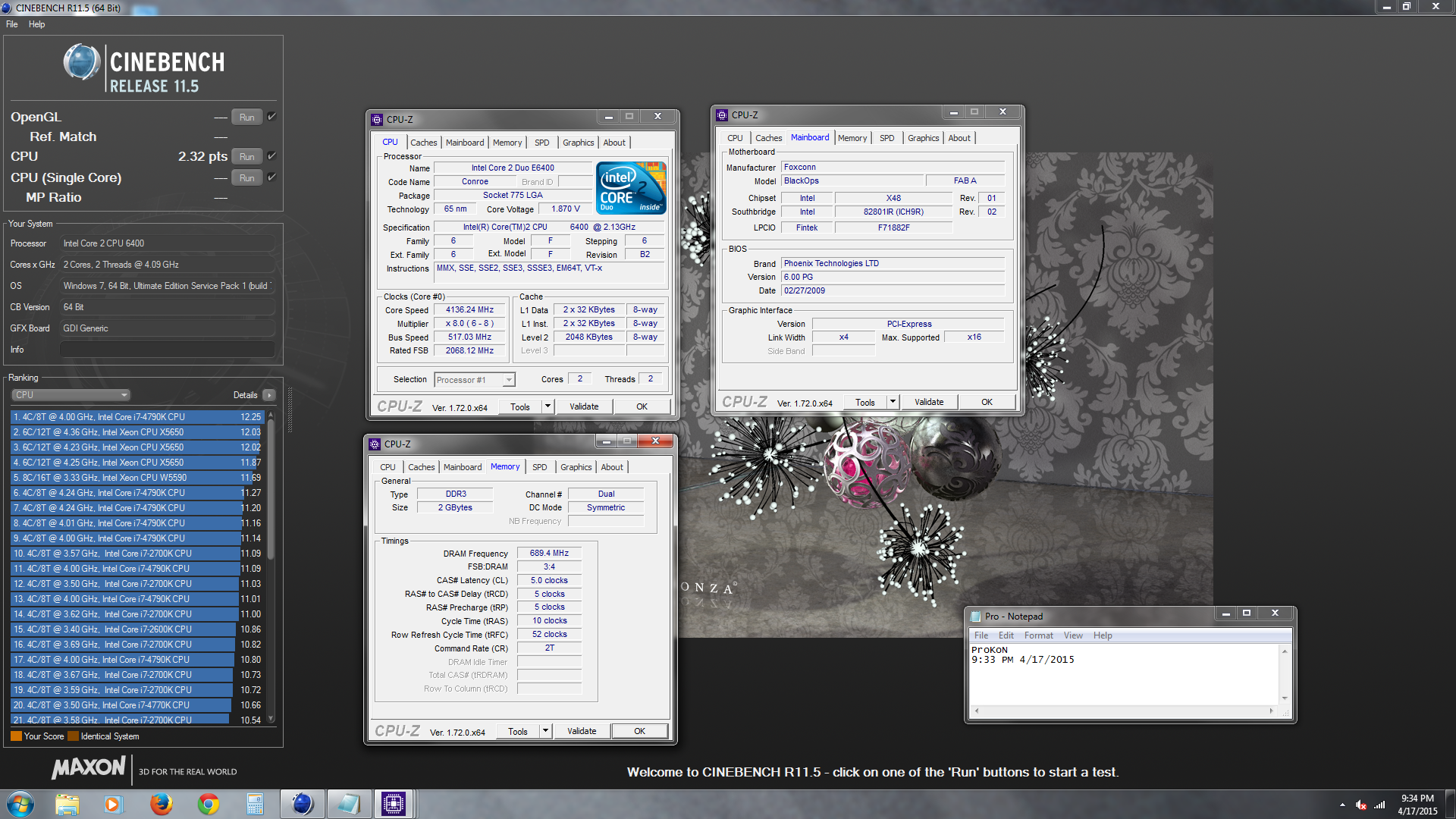Image resolution: width=1456 pixels, height=819 pixels.
Task: Click the network signal tray icon
Action: pos(1379,805)
